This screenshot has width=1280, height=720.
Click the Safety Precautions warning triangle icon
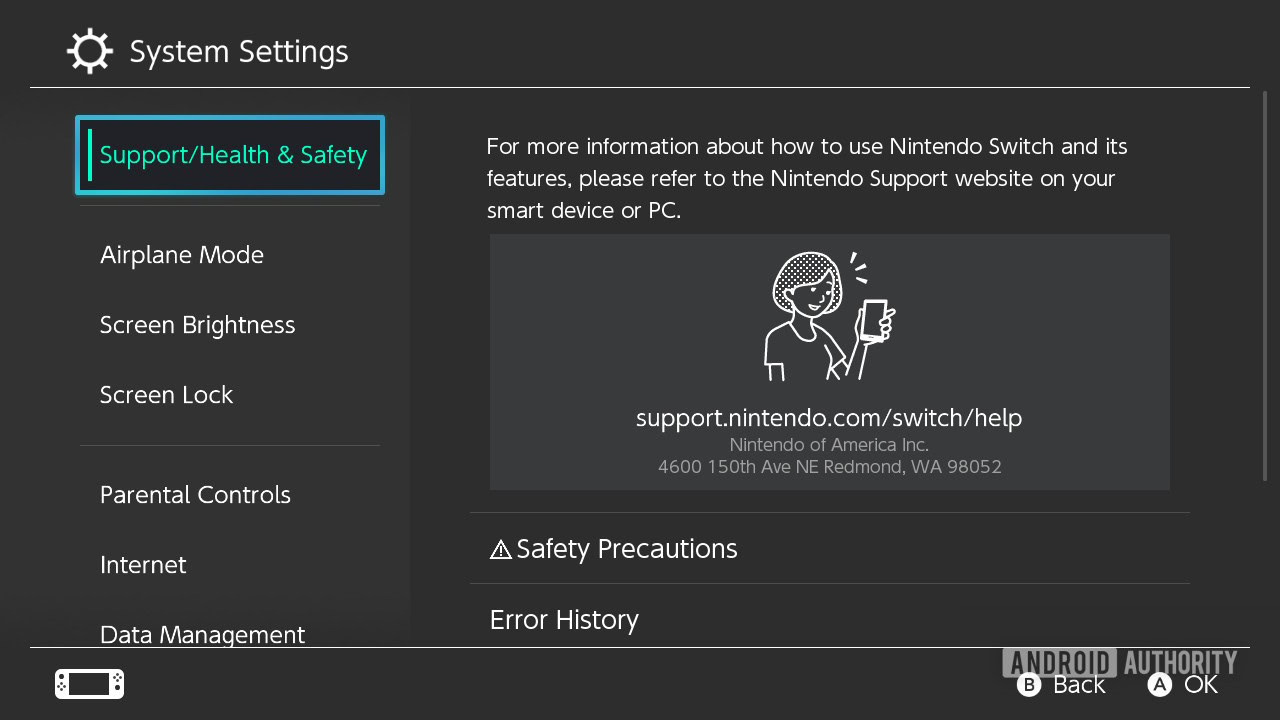click(501, 549)
